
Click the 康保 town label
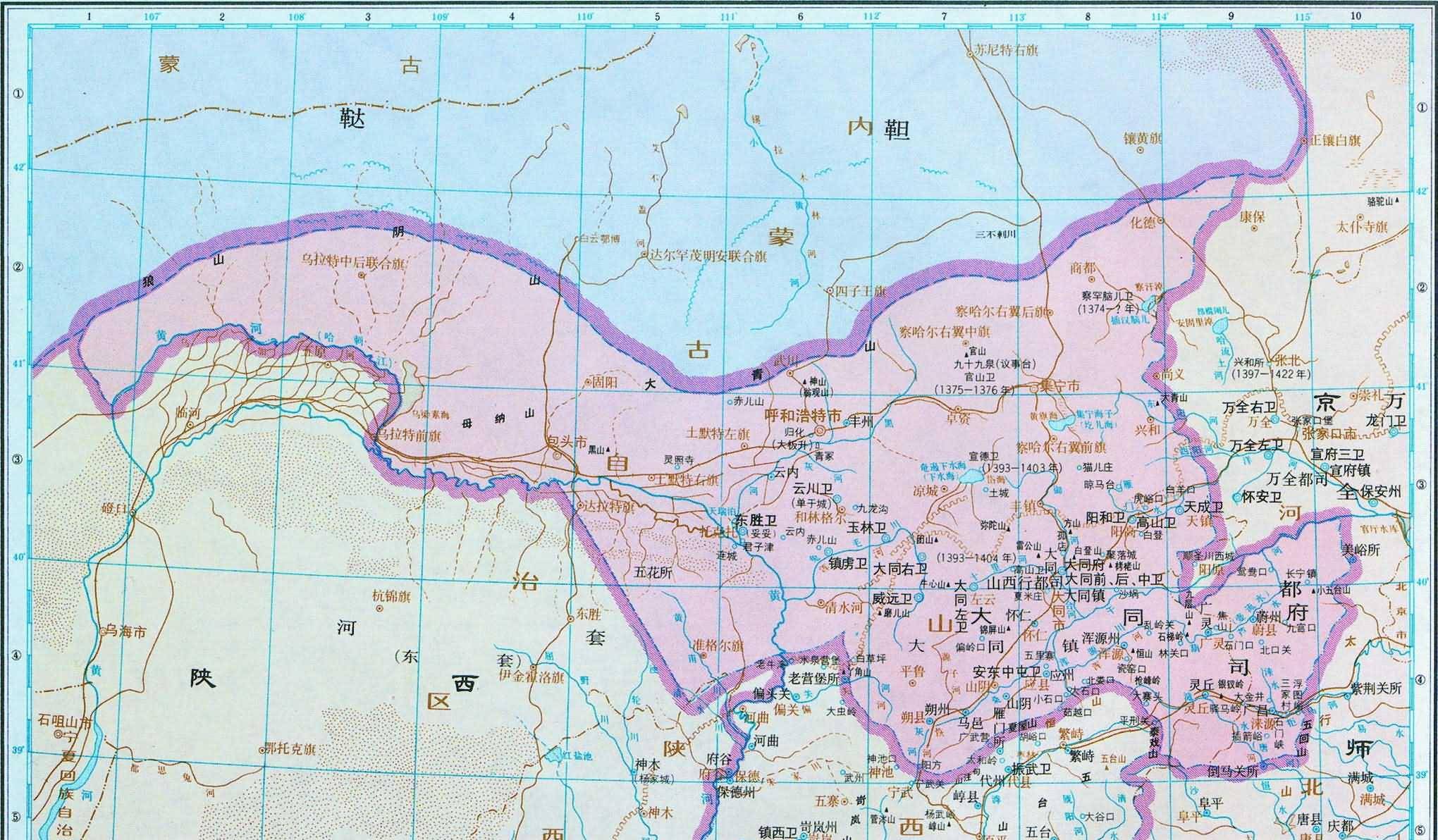click(x=1250, y=217)
